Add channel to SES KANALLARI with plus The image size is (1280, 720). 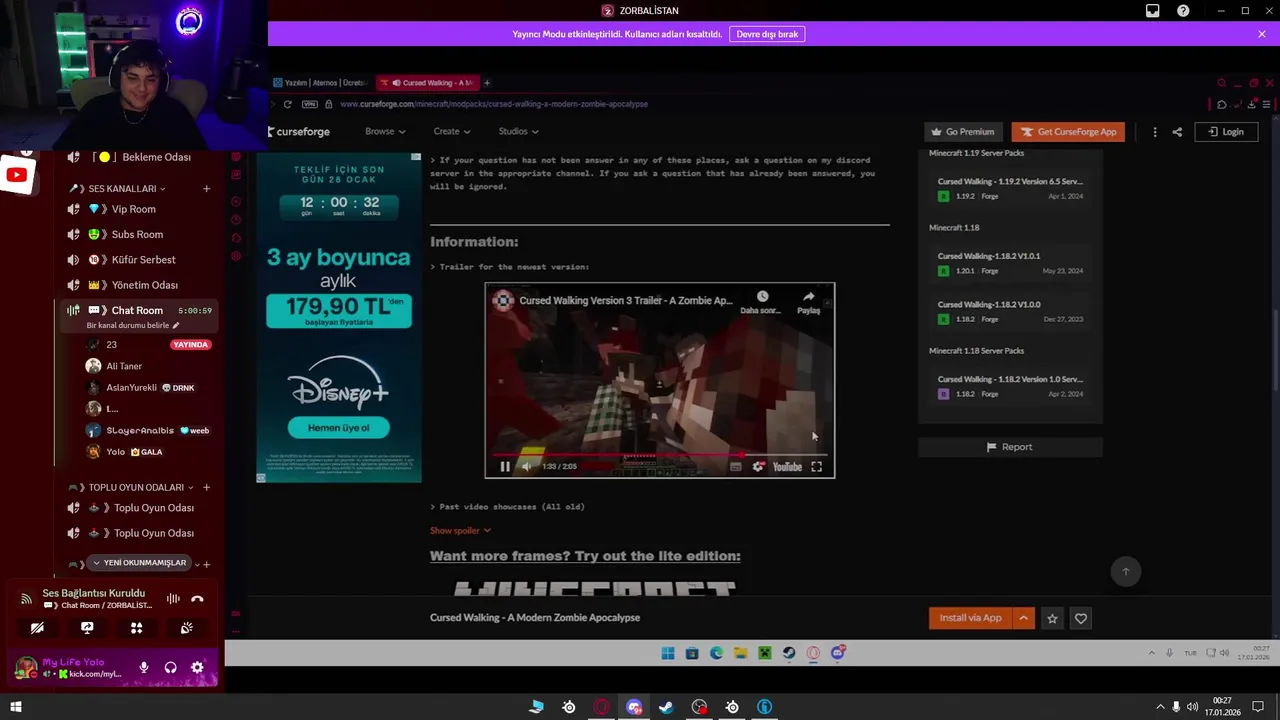(207, 189)
